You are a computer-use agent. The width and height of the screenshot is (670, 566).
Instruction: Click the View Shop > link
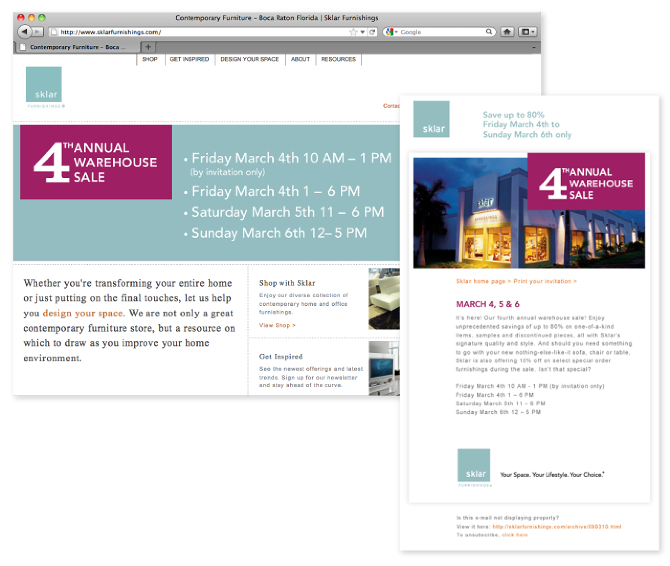tap(277, 326)
